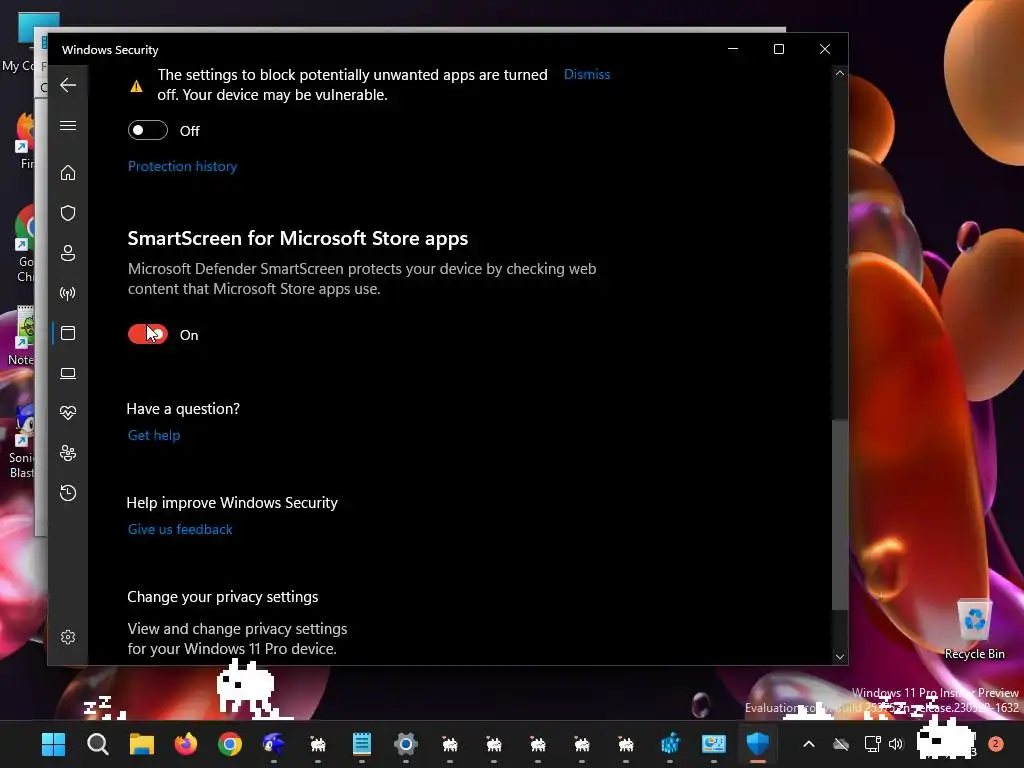
Task: Open taskbar Search
Action: 98,744
